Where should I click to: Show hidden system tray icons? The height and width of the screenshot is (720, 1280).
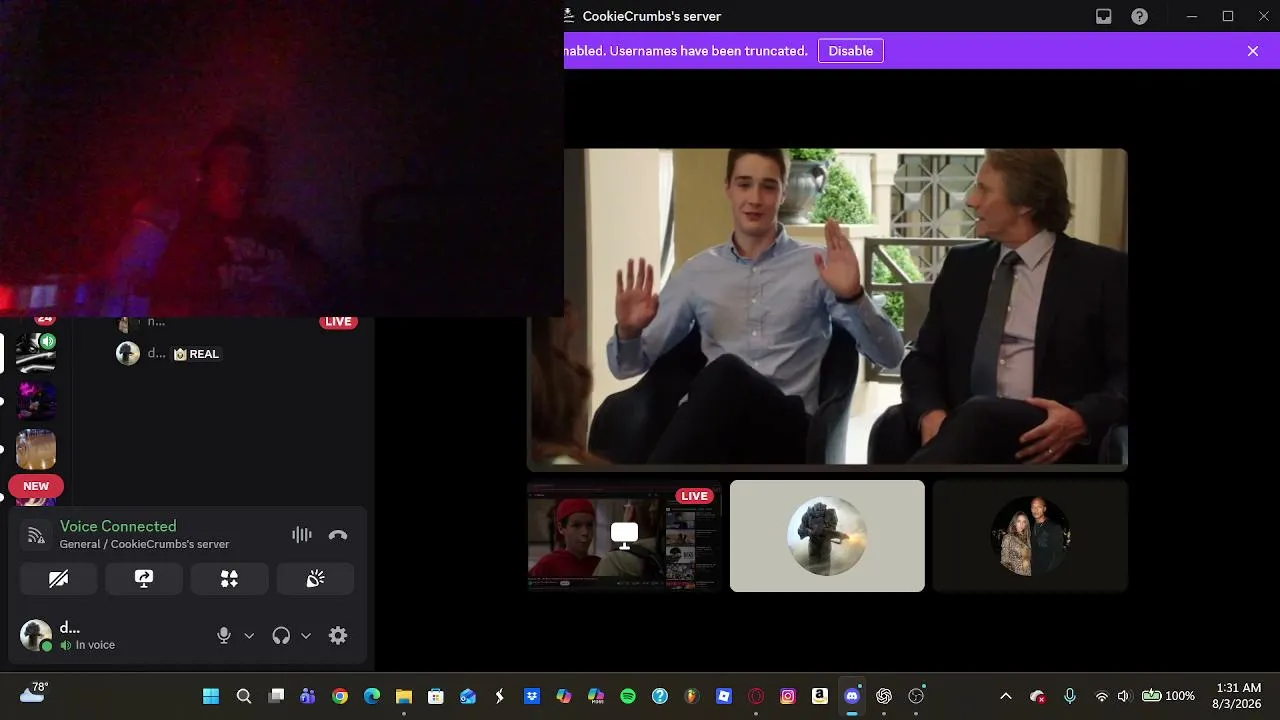(1006, 696)
